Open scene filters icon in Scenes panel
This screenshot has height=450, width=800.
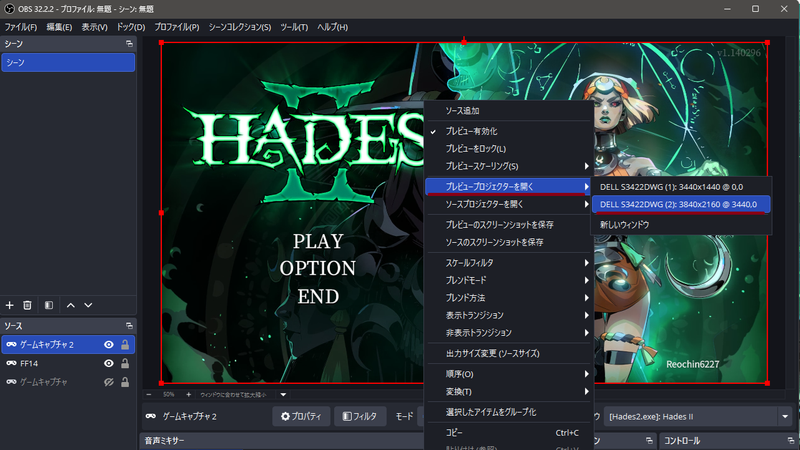(x=49, y=305)
